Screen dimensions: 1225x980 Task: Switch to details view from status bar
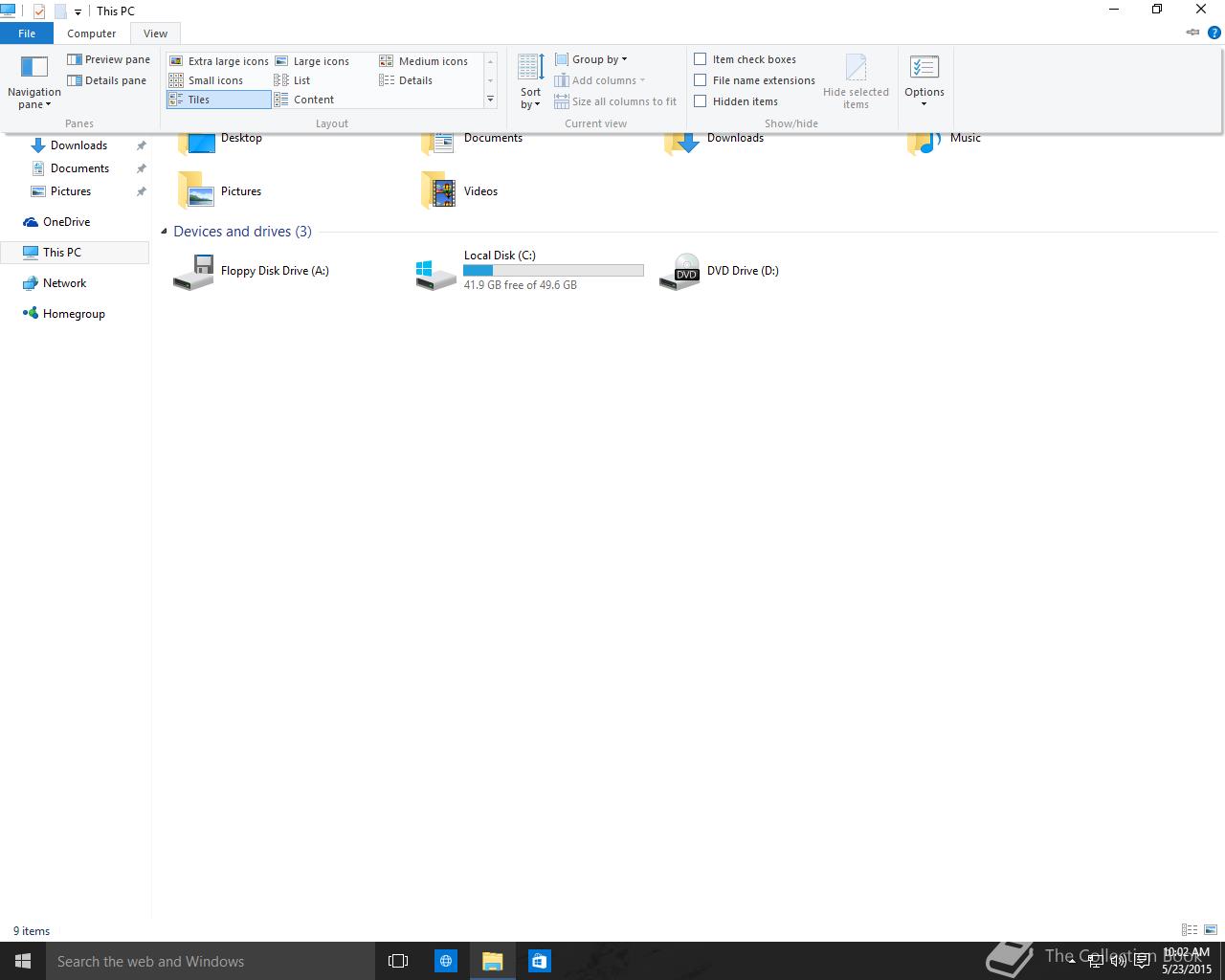(1190, 930)
